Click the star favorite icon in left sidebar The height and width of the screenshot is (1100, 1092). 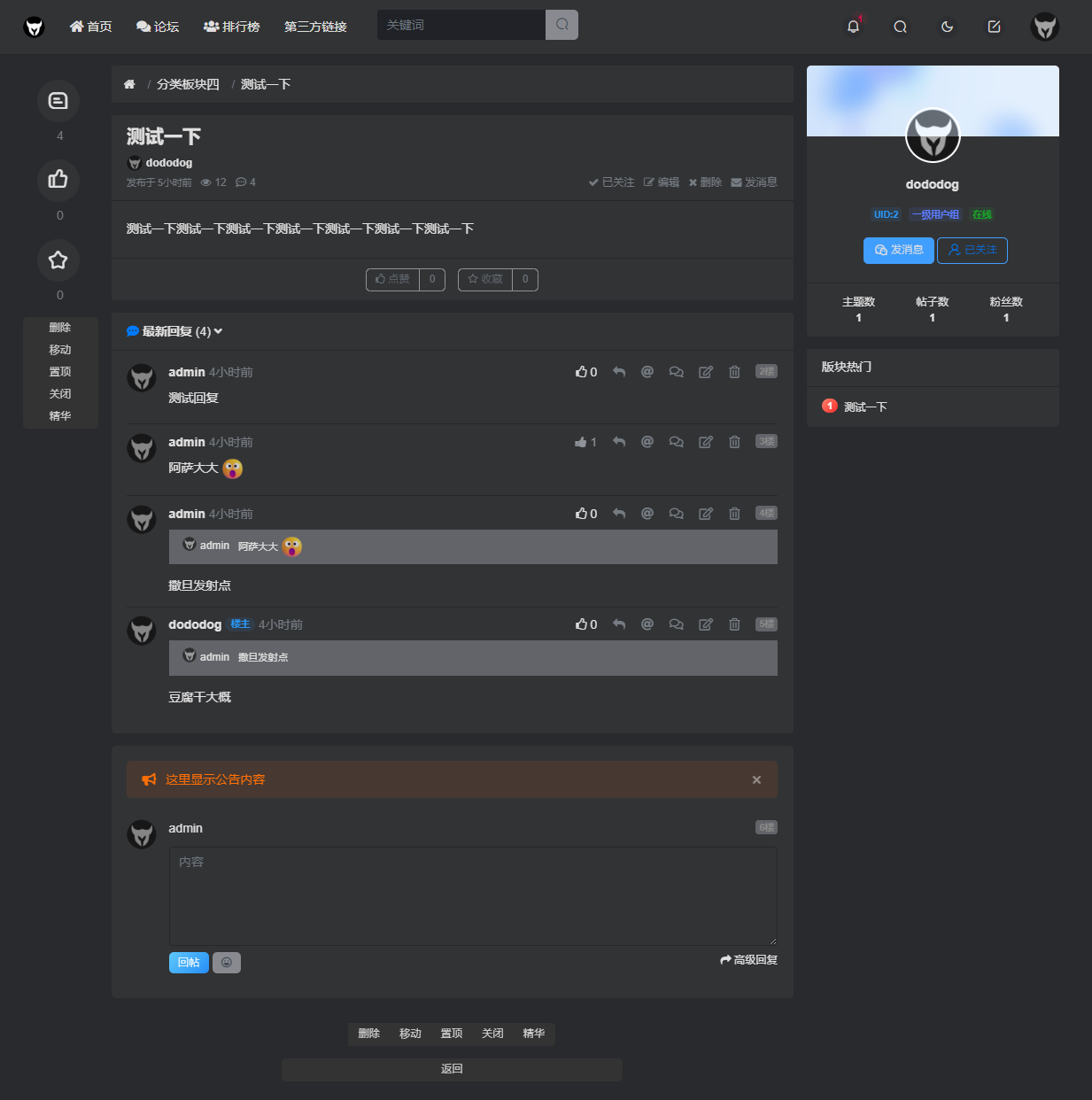tap(58, 260)
